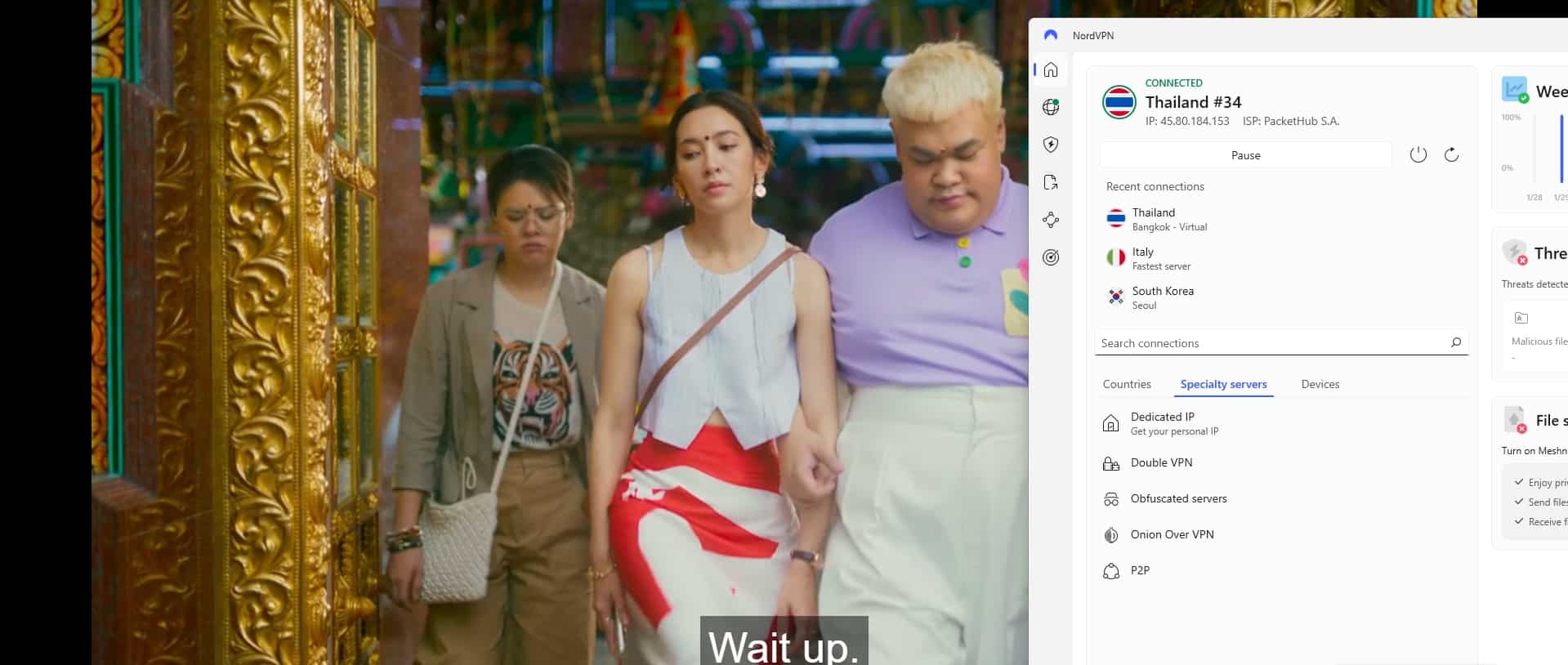The image size is (1568, 665).
Task: Click the South Korea flag icon
Action: [1115, 297]
